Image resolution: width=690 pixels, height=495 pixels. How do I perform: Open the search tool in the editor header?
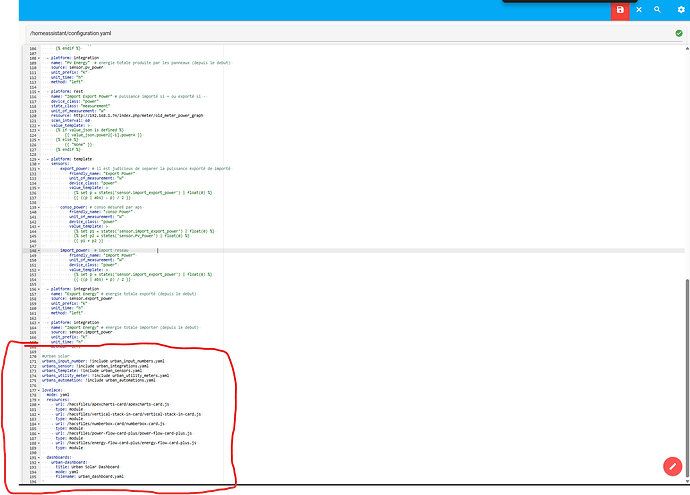point(658,9)
